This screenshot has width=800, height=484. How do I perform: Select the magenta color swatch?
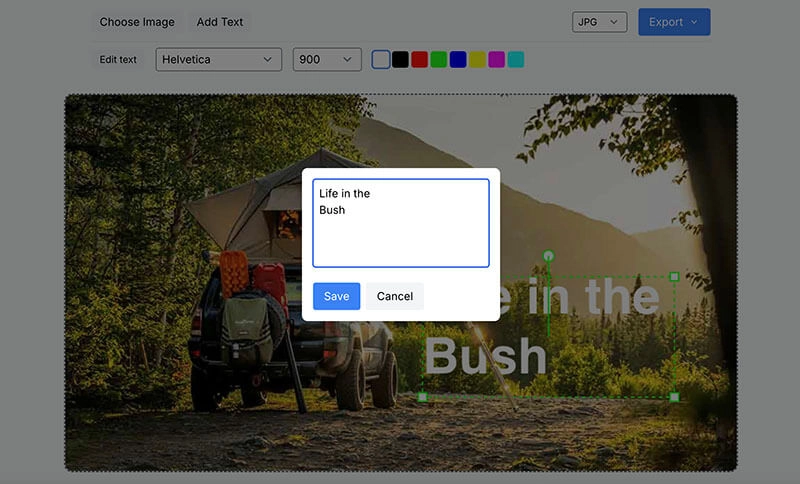click(x=497, y=60)
